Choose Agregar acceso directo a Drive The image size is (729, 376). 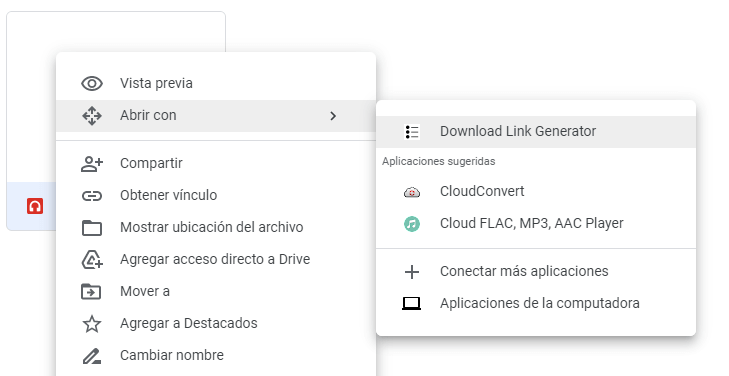[x=216, y=260]
